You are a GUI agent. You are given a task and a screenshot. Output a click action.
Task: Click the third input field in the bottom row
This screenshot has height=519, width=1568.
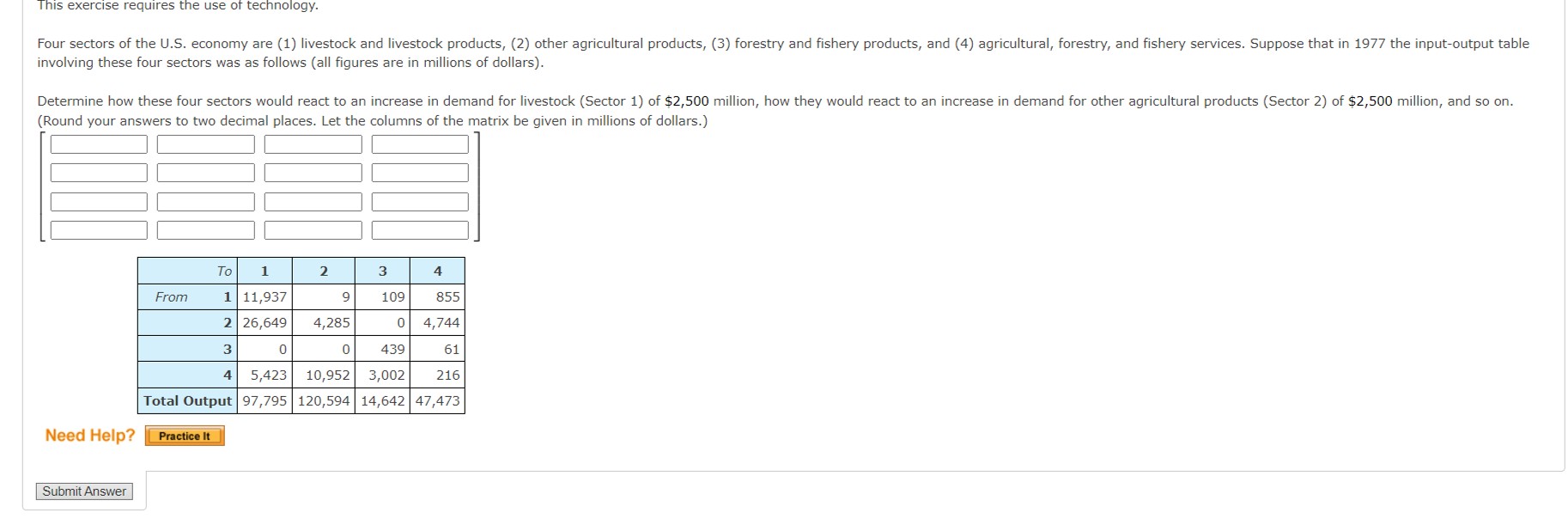click(x=312, y=230)
